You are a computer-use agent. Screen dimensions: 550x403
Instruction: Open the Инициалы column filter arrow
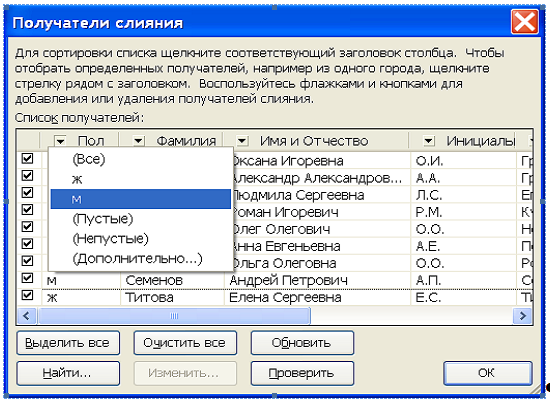tap(428, 141)
